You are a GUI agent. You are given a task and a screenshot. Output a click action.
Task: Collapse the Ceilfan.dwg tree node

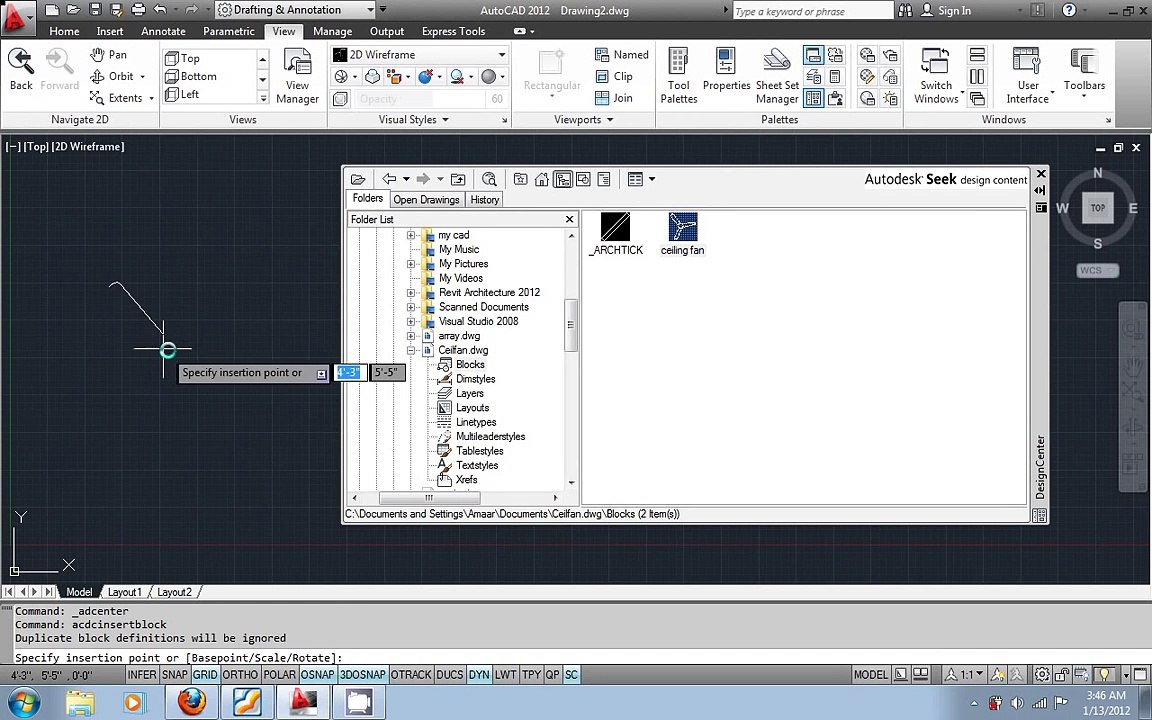(x=411, y=350)
